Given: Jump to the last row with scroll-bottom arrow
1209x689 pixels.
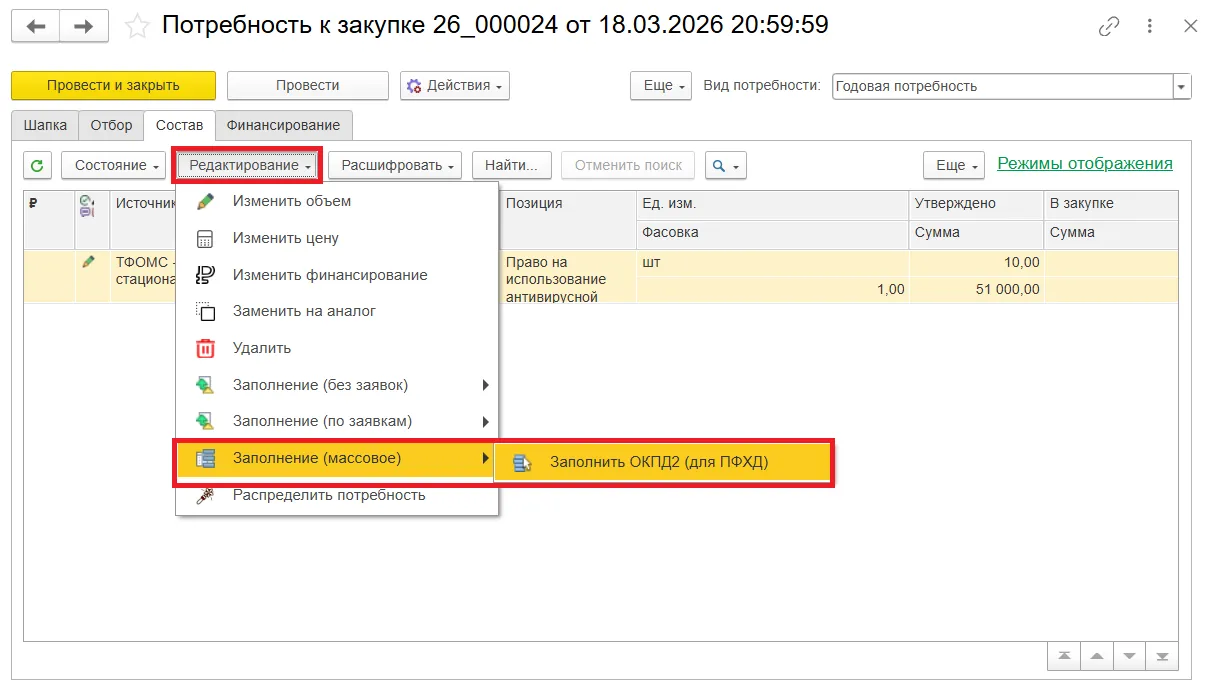Looking at the screenshot, I should (x=1162, y=656).
